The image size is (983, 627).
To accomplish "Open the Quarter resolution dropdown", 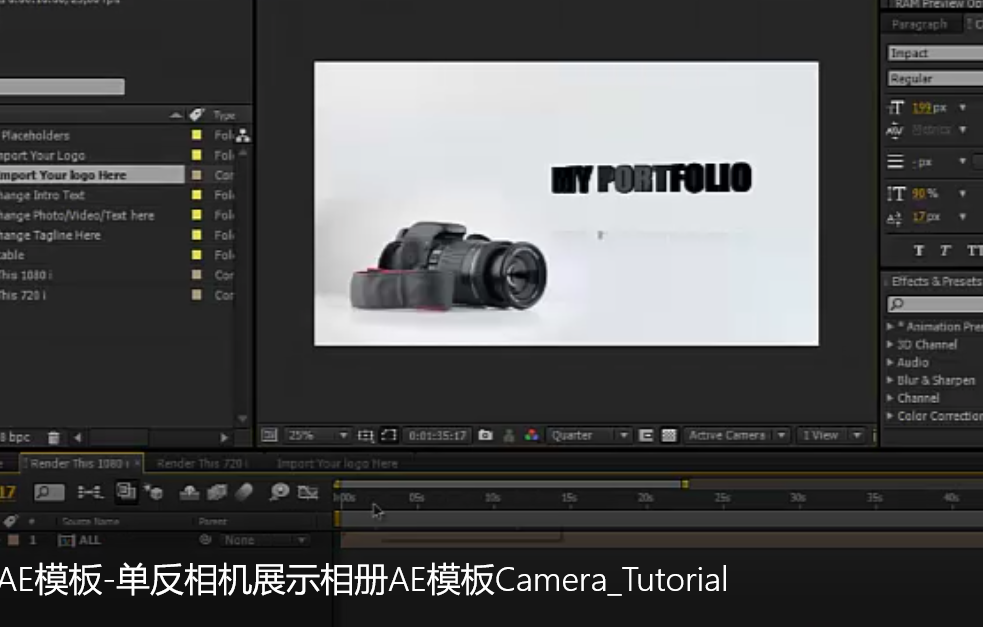I will (589, 435).
